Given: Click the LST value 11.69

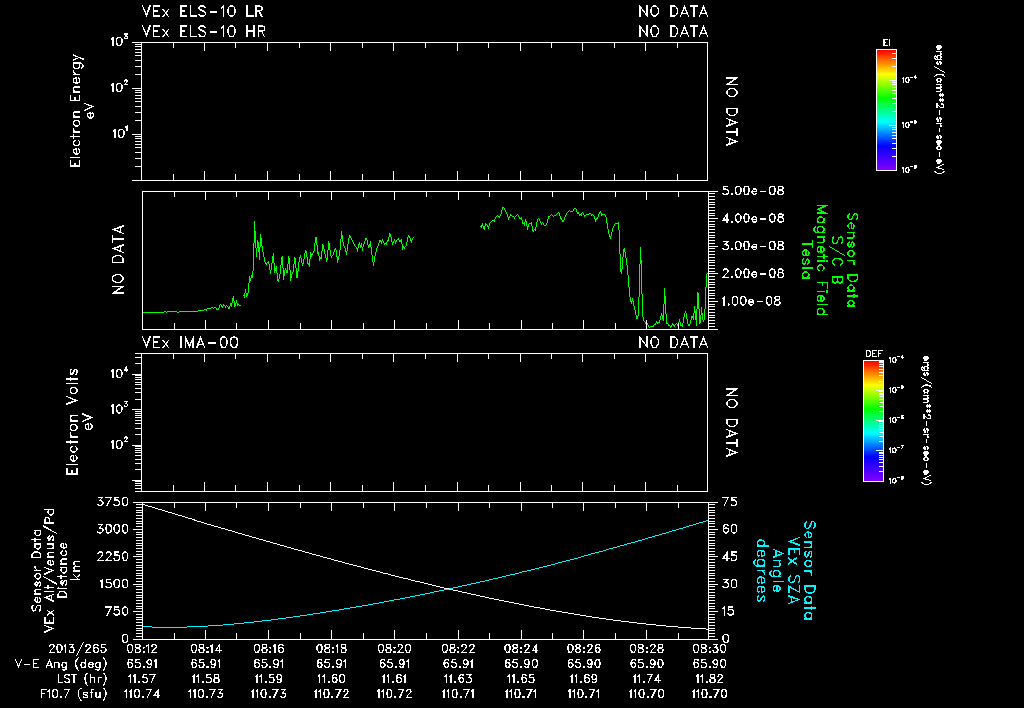Looking at the screenshot, I should [x=584, y=679].
